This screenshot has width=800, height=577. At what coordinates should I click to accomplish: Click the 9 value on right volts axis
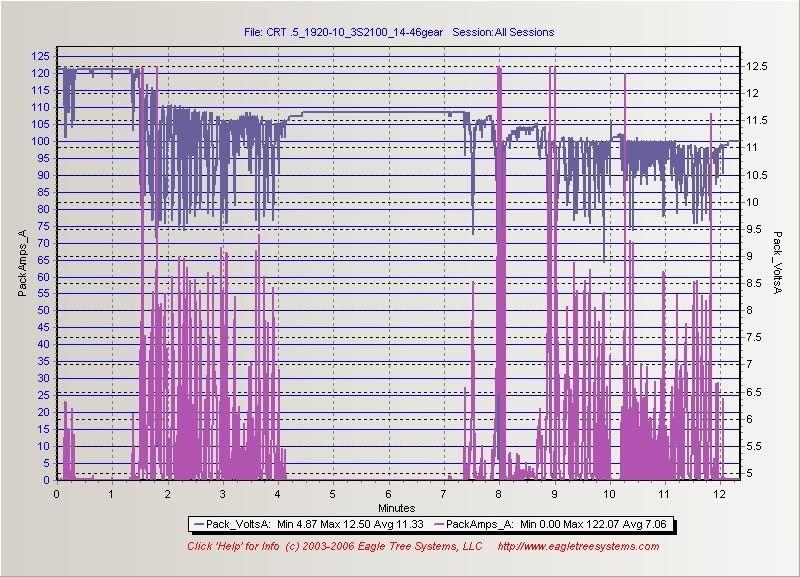(x=750, y=256)
